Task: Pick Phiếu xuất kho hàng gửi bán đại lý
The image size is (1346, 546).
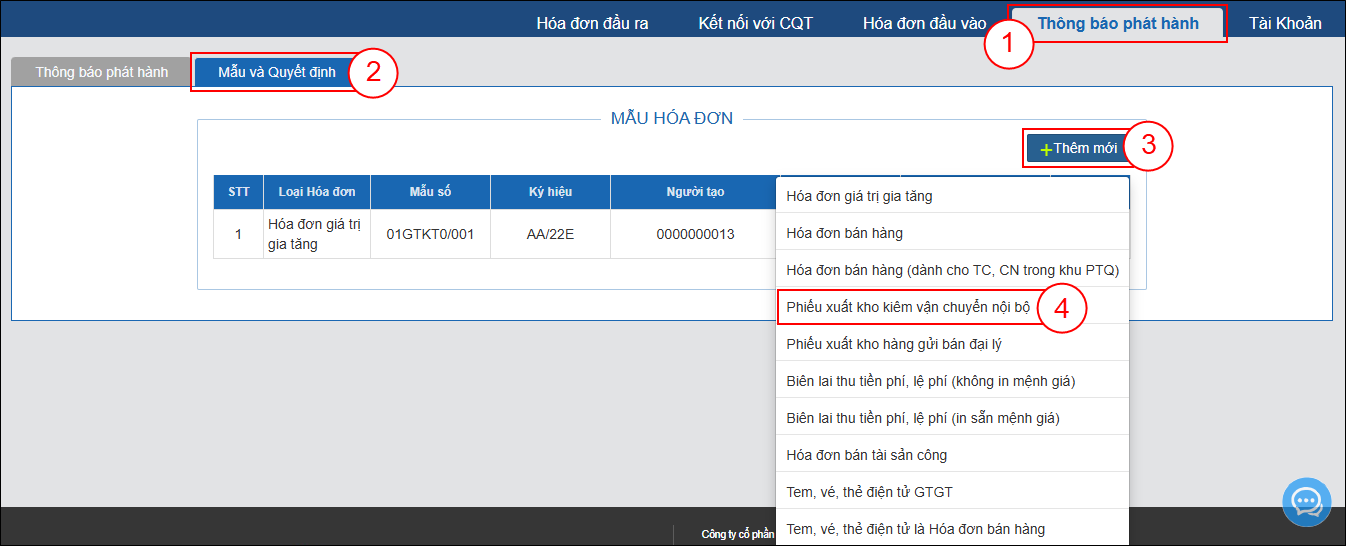Action: (893, 344)
